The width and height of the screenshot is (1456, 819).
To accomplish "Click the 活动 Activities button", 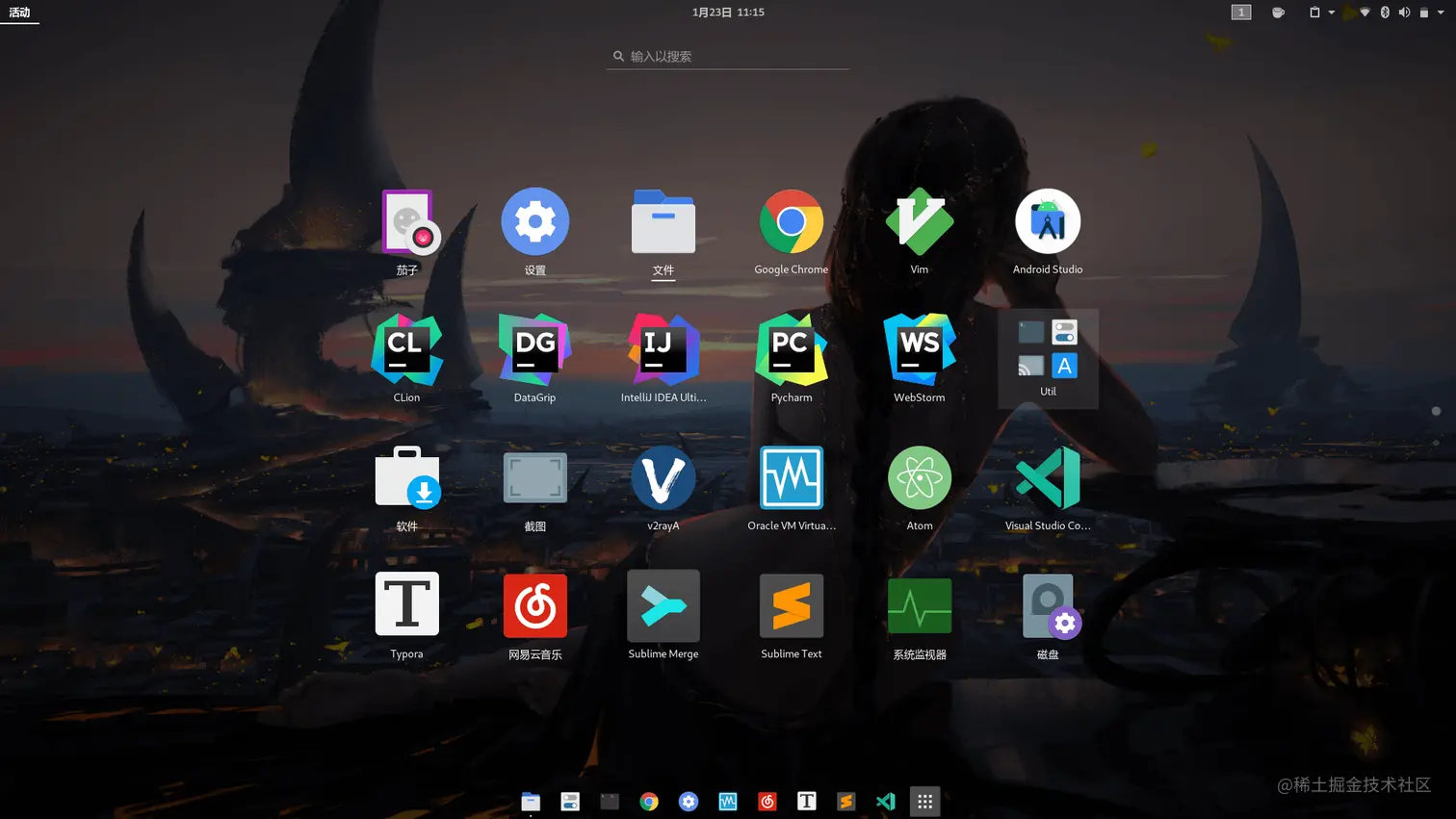I will coord(19,13).
